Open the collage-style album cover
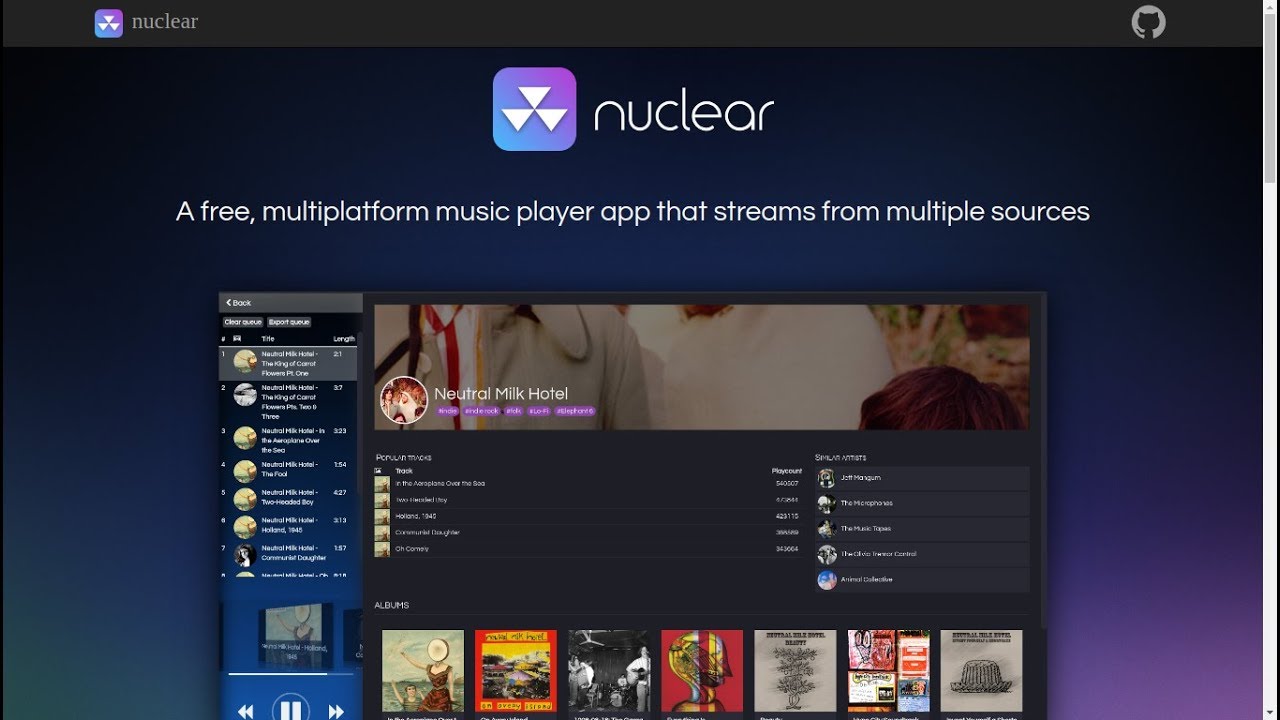Screen dimensions: 1280x720 (888, 670)
